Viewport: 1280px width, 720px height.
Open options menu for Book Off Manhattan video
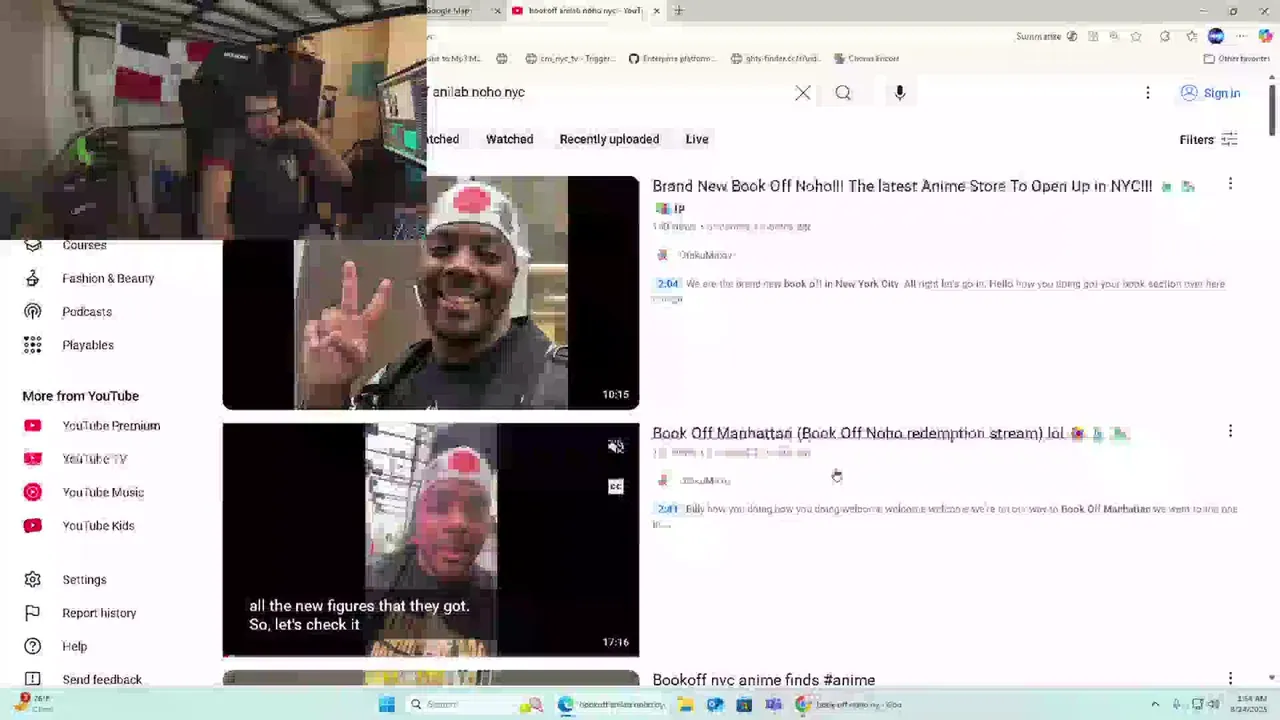(1230, 431)
